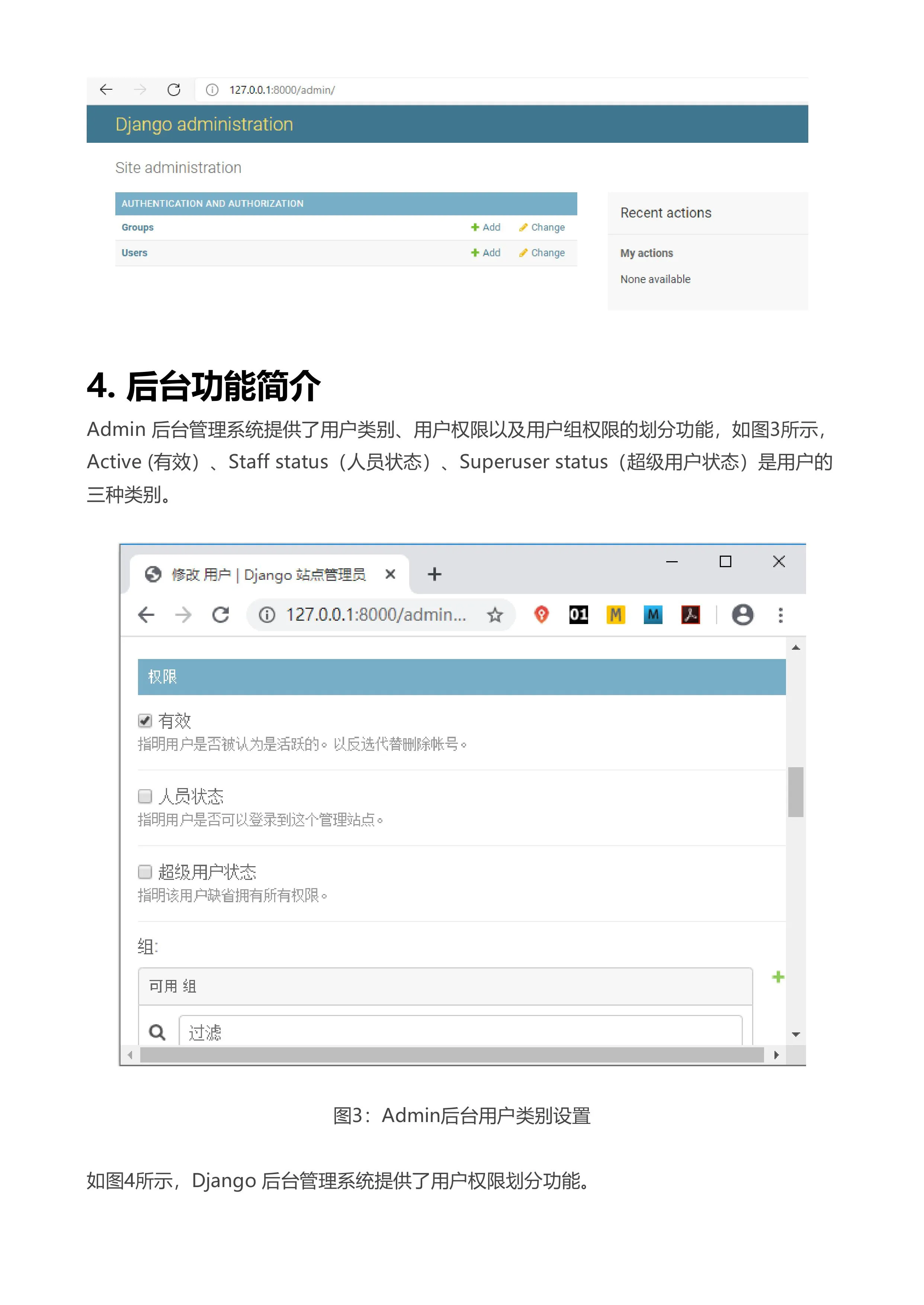Click the blue M extension icon
The height and width of the screenshot is (1305, 924).
[654, 615]
